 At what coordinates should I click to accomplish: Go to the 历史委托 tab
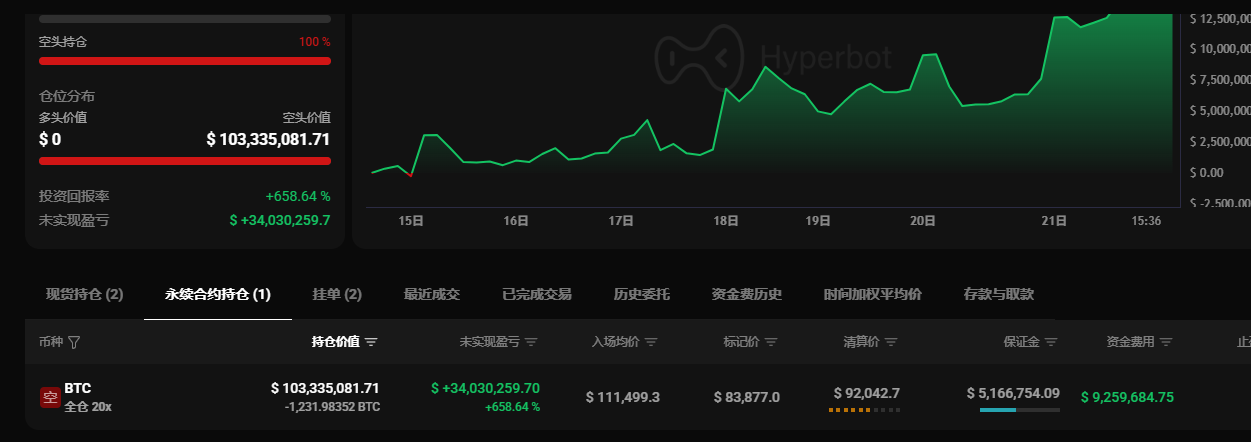[x=642, y=294]
